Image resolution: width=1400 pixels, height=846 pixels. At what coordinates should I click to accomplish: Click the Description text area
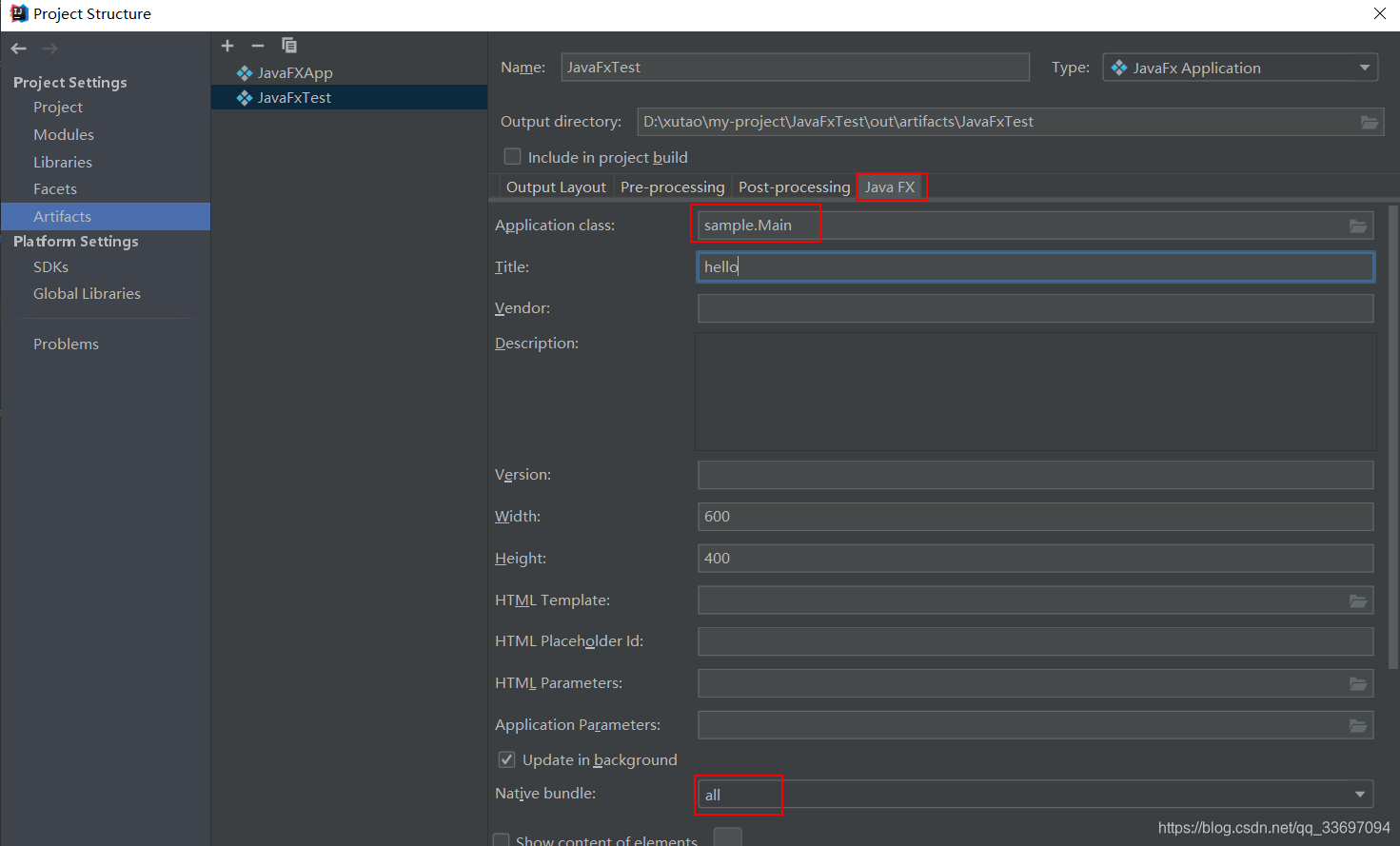pos(1035,391)
